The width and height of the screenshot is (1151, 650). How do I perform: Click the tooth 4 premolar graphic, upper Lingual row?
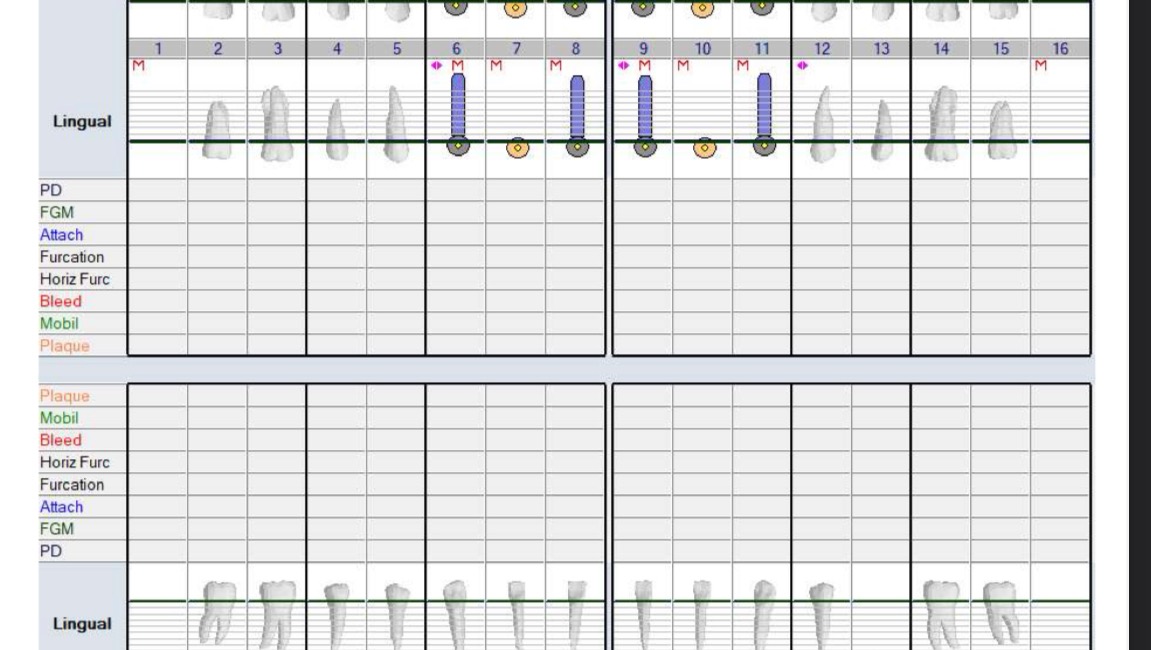click(x=336, y=130)
